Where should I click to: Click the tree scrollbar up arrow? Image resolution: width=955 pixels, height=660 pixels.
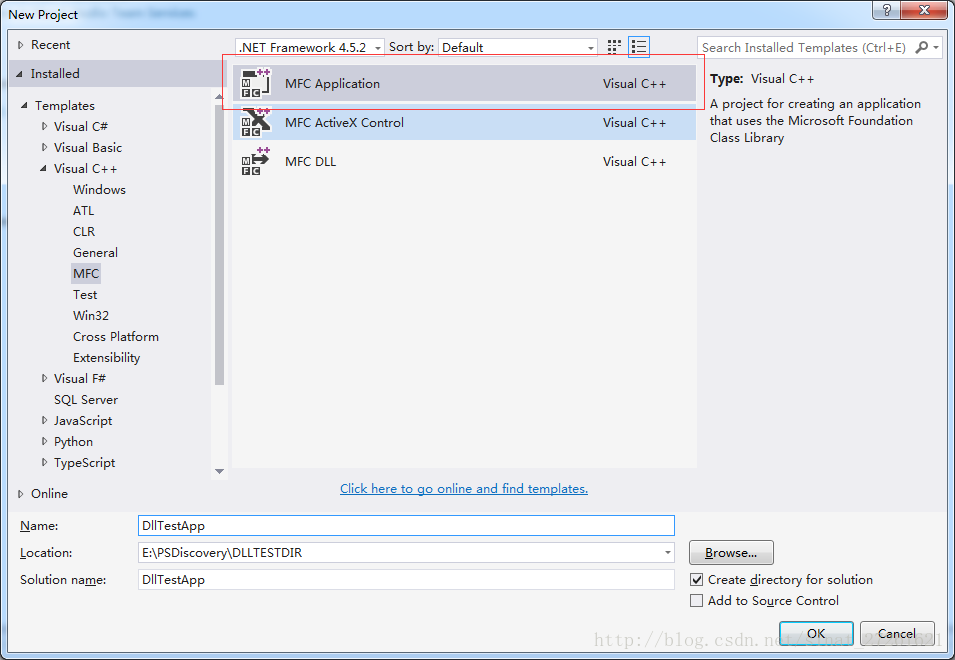(219, 96)
